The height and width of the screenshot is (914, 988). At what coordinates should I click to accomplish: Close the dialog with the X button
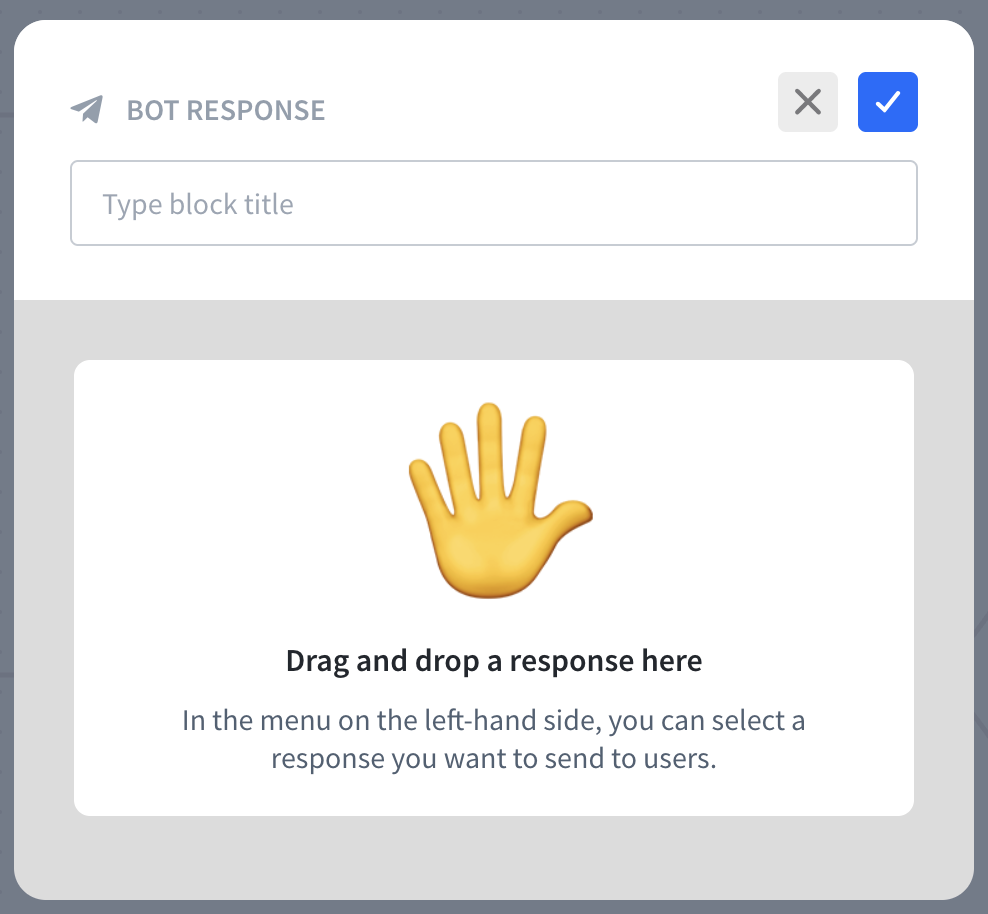pyautogui.click(x=807, y=102)
